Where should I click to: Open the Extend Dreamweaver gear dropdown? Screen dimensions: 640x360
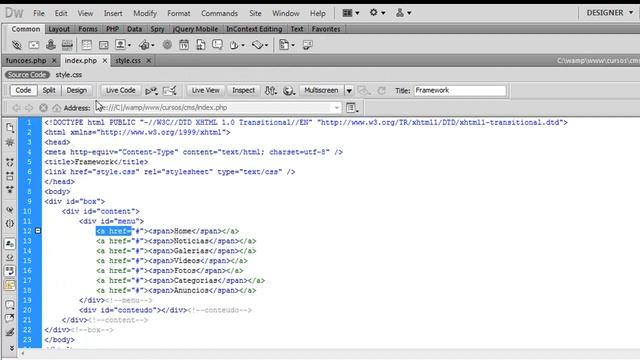pos(377,13)
